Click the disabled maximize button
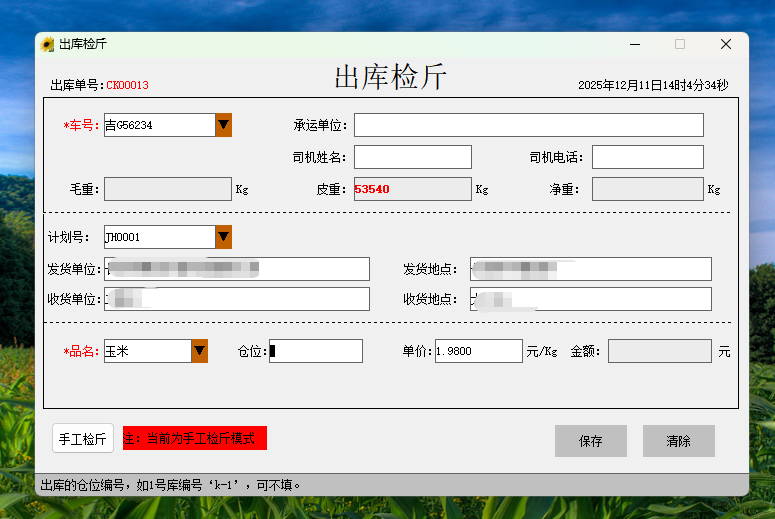This screenshot has width=775, height=519. tap(680, 44)
